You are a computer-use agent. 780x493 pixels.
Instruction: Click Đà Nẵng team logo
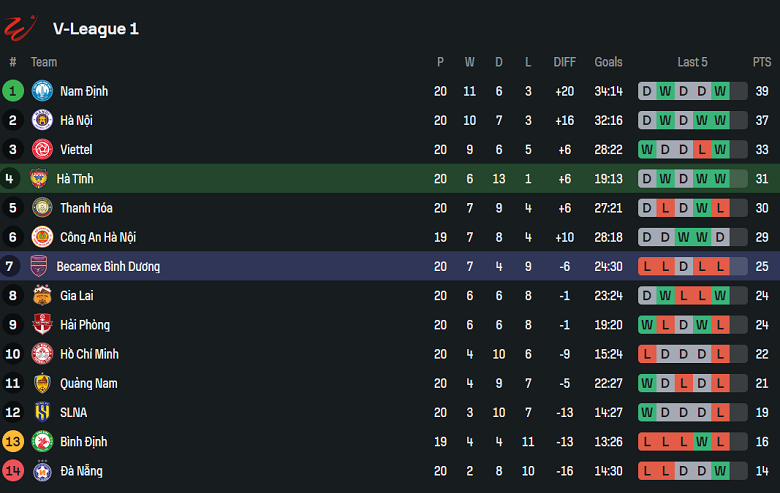tap(42, 471)
